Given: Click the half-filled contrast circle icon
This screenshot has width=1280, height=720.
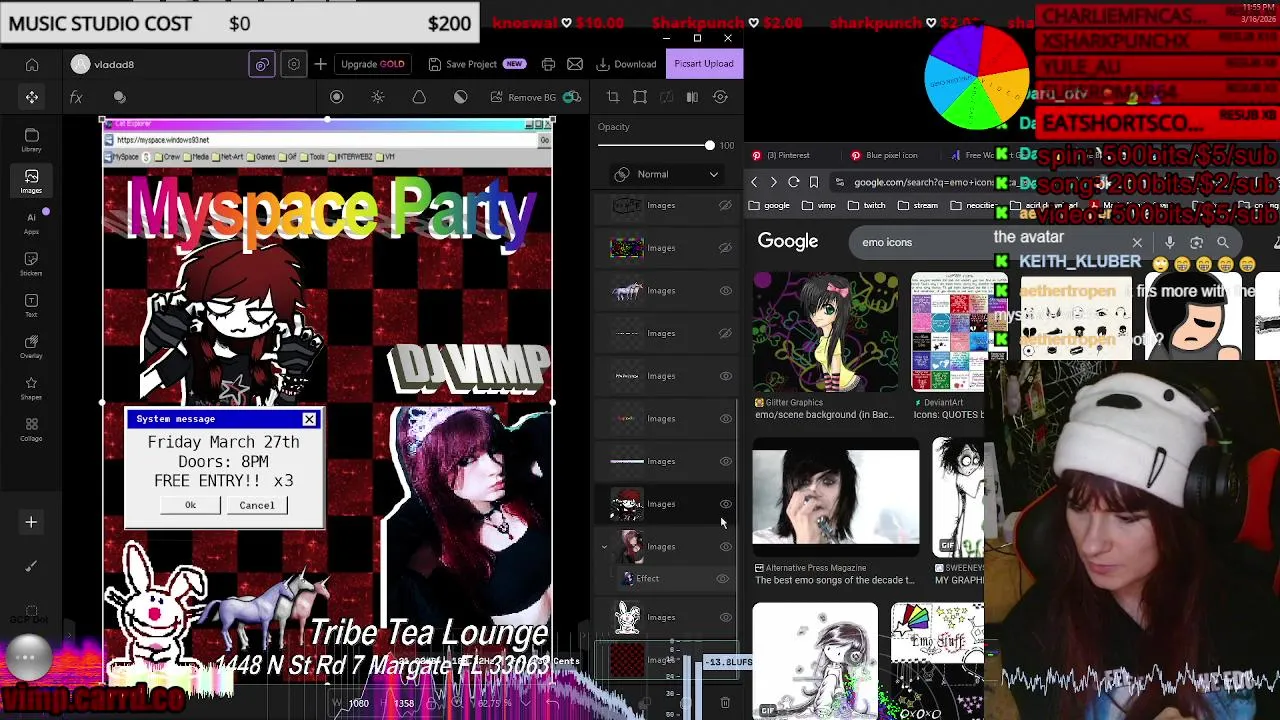Looking at the screenshot, I should tap(460, 97).
